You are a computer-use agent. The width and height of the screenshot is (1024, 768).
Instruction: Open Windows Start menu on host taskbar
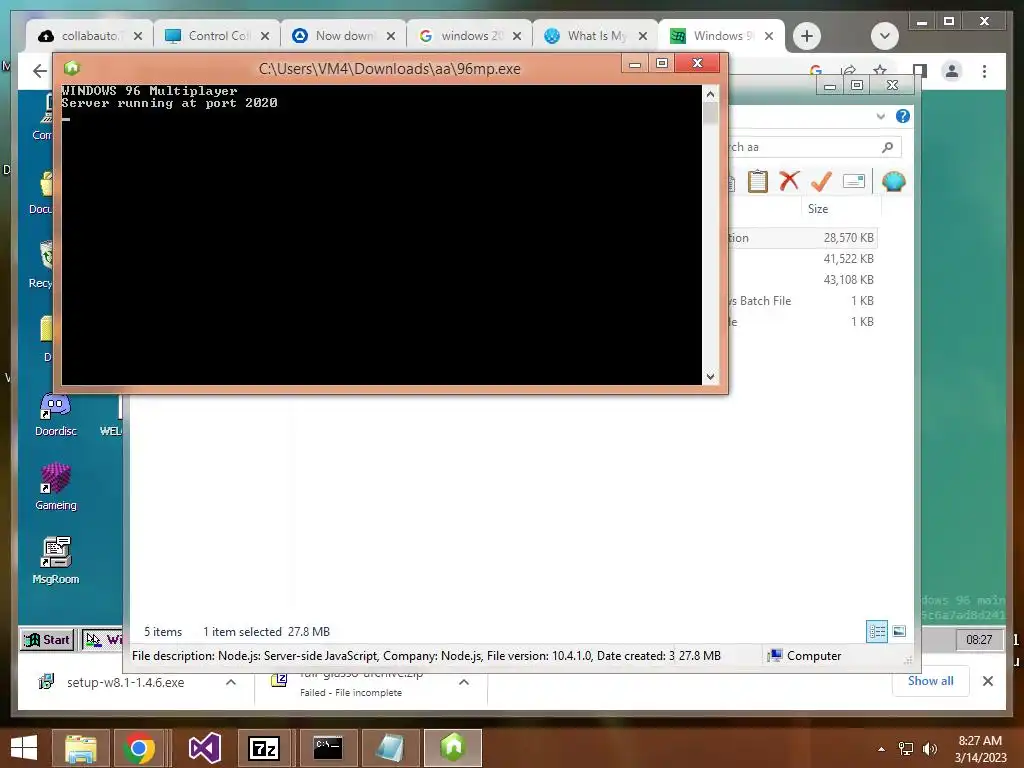(x=24, y=748)
